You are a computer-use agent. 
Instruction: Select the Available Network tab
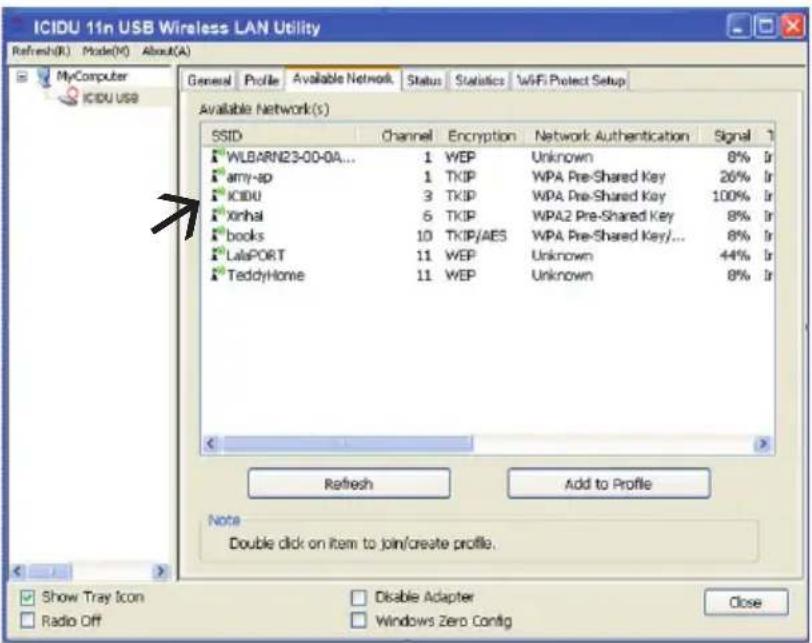coord(343,79)
